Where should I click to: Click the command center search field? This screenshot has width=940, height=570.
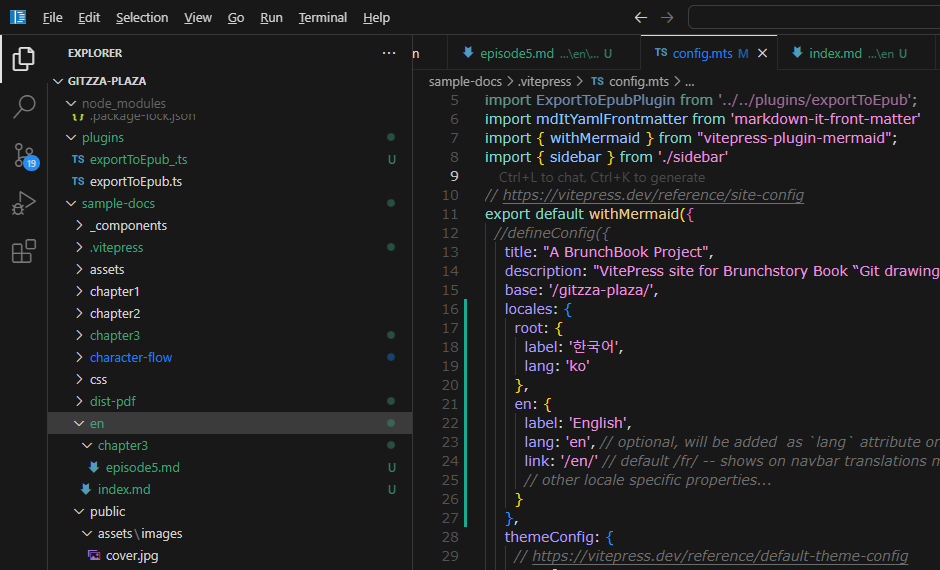(812, 17)
